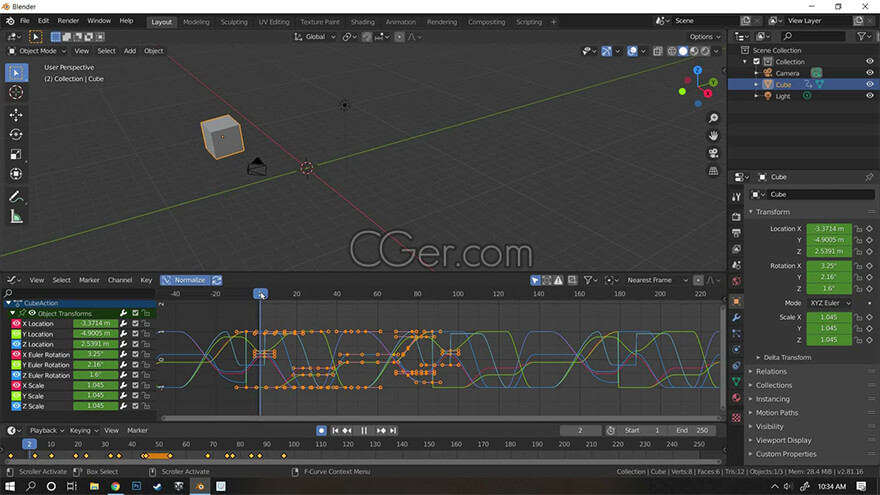Expand the Delta Transform panel
The image size is (880, 495).
coord(787,358)
